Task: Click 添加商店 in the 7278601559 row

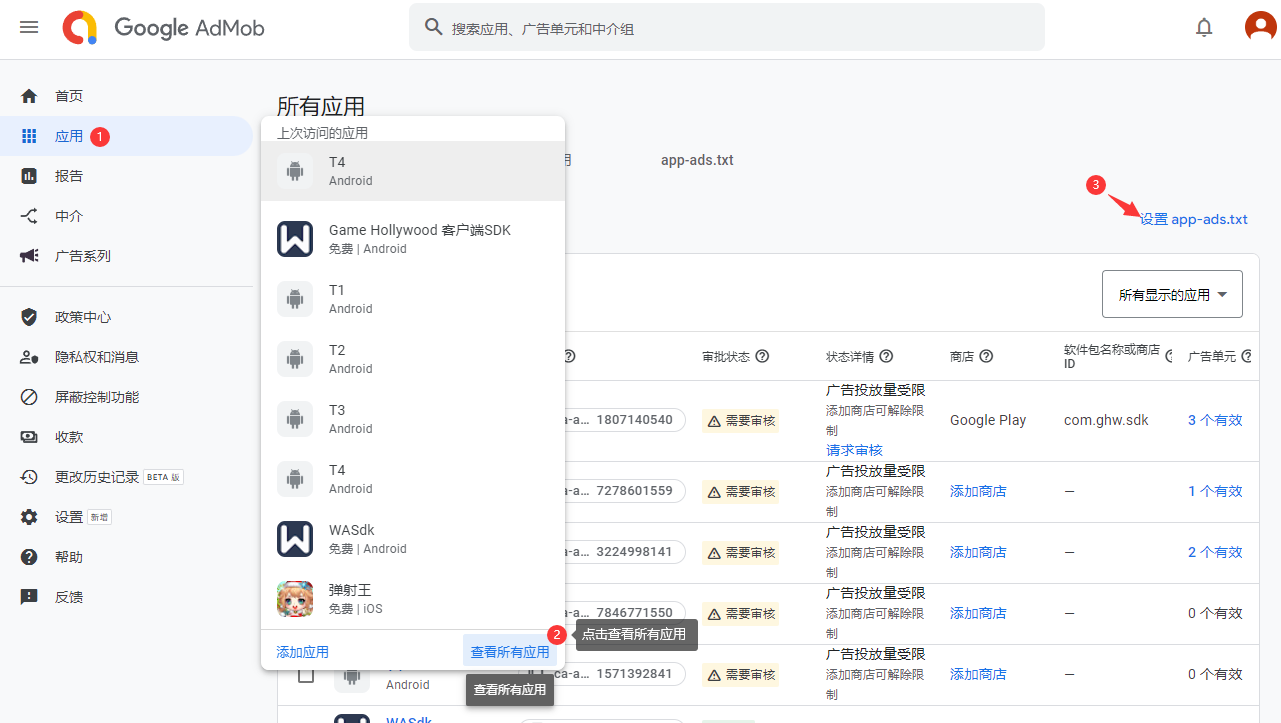Action: (978, 491)
